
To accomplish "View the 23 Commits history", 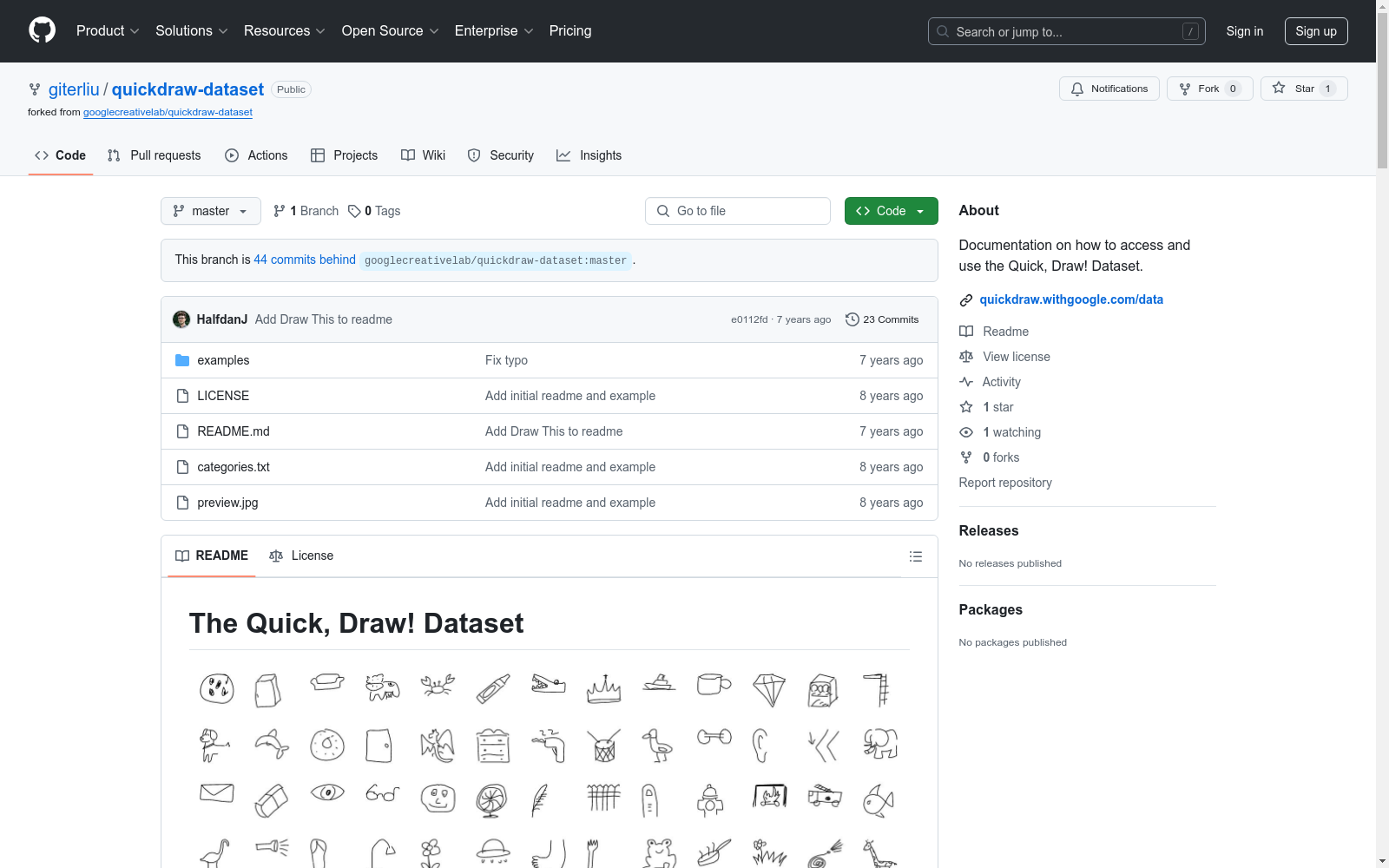I will pos(882,319).
